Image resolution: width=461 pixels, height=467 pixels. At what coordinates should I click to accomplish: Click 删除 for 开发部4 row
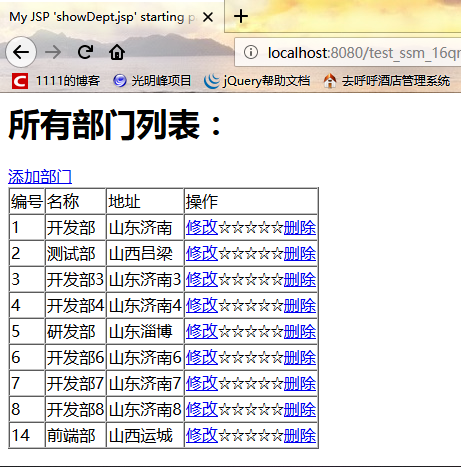300,306
